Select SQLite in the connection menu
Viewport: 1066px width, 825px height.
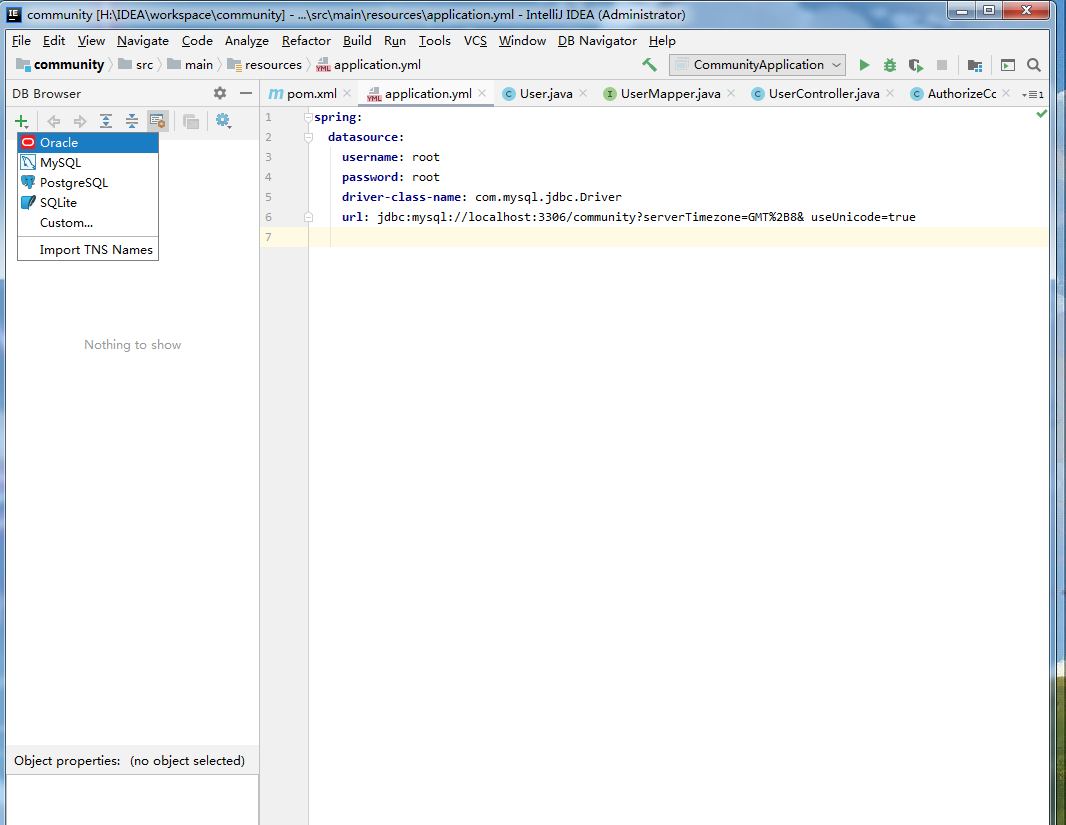coord(88,203)
